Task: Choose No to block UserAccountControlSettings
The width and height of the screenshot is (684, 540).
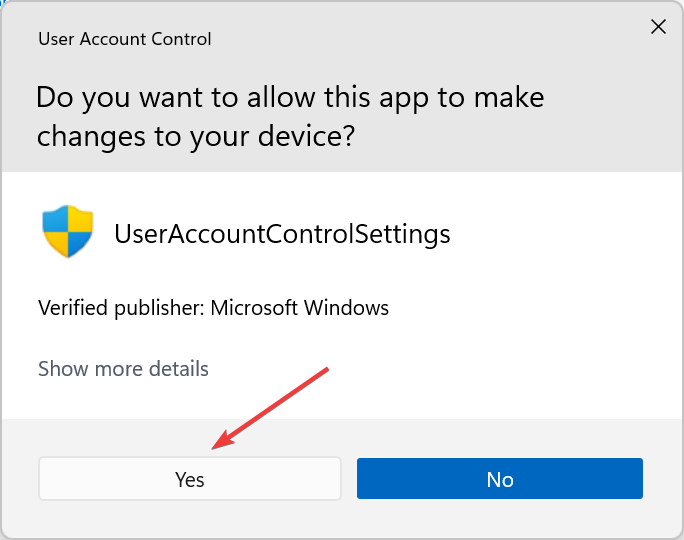Action: 499,478
